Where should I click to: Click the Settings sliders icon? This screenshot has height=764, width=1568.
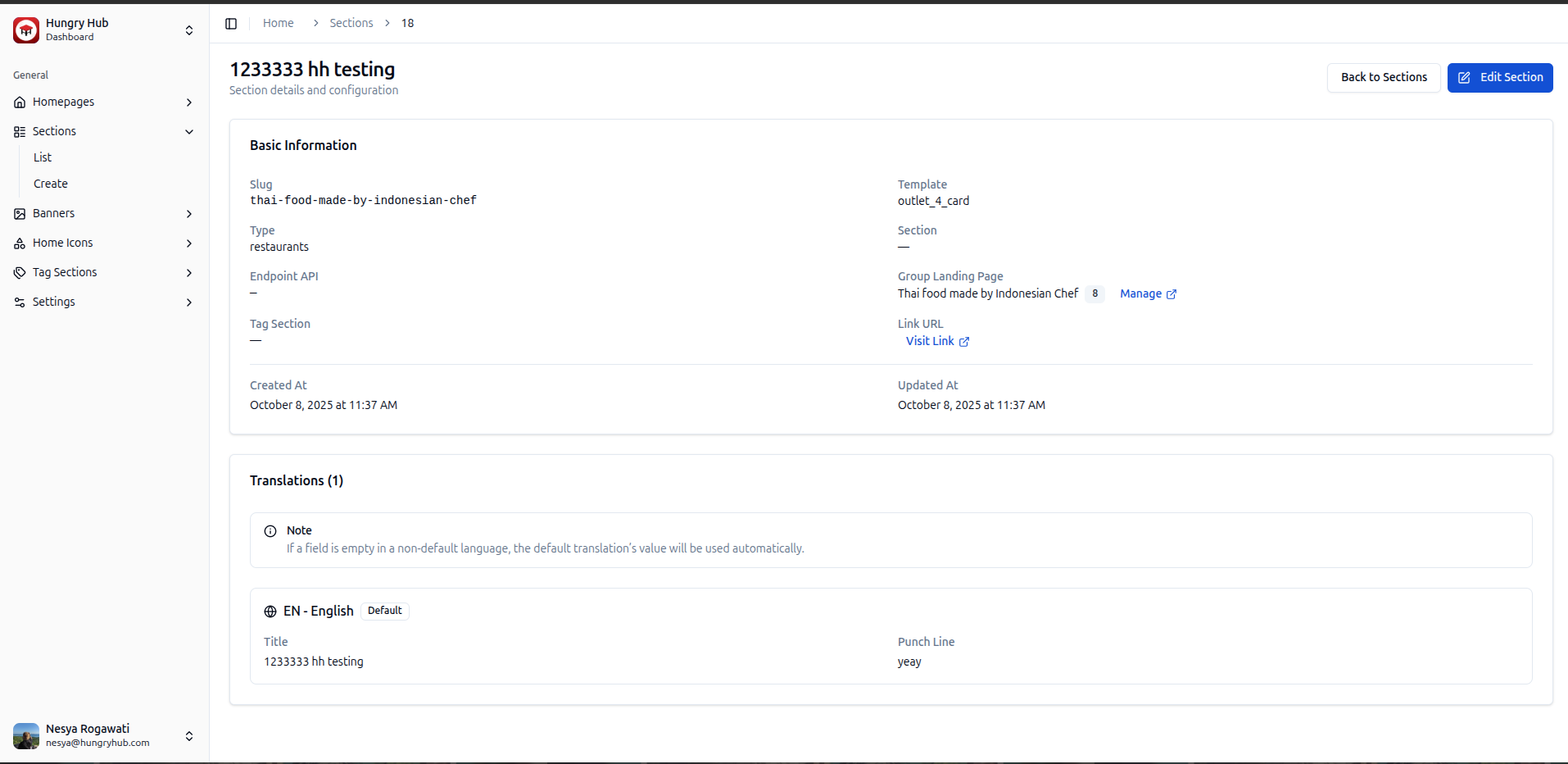coord(20,302)
